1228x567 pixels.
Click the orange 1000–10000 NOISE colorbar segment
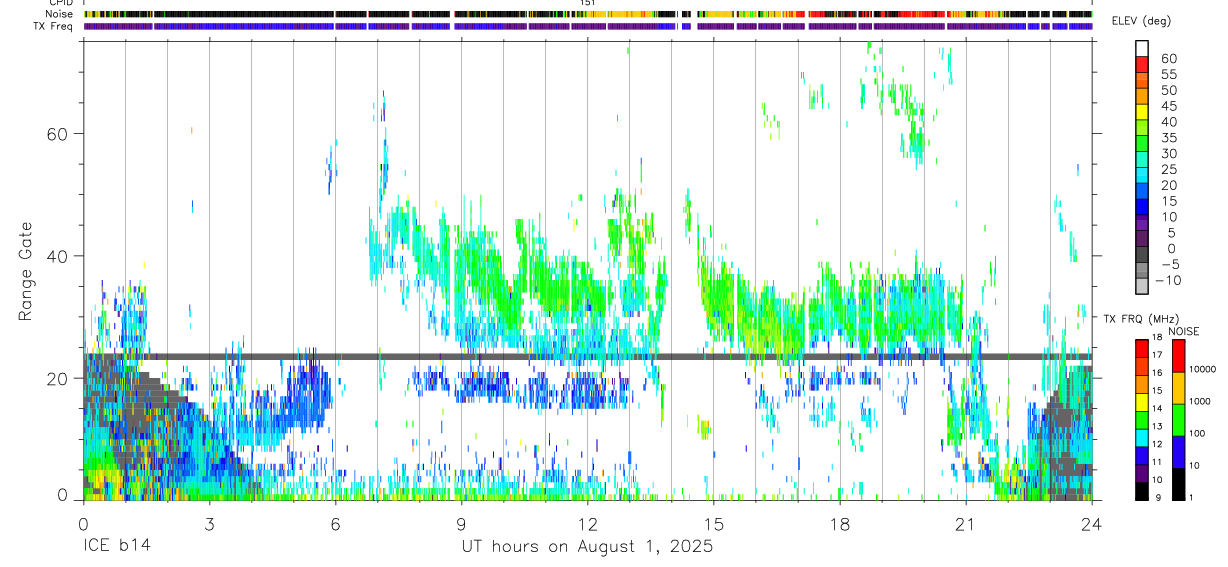pyautogui.click(x=1177, y=388)
